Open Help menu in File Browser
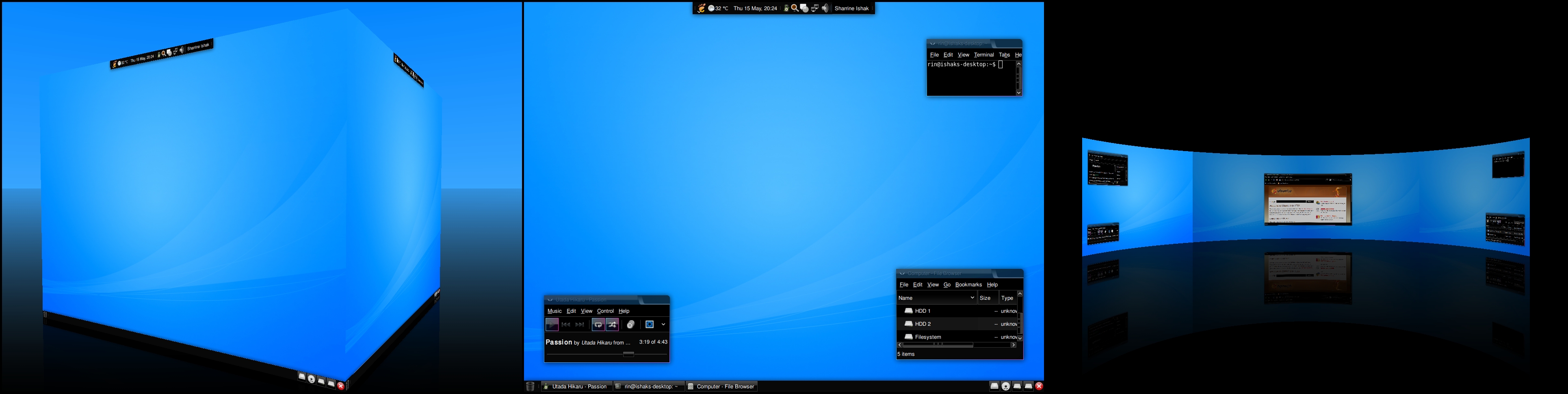Viewport: 1568px width, 394px height. [x=992, y=285]
